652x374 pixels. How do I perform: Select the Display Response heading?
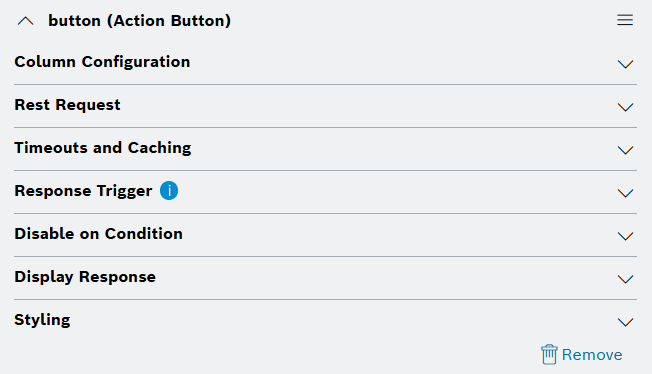[85, 277]
